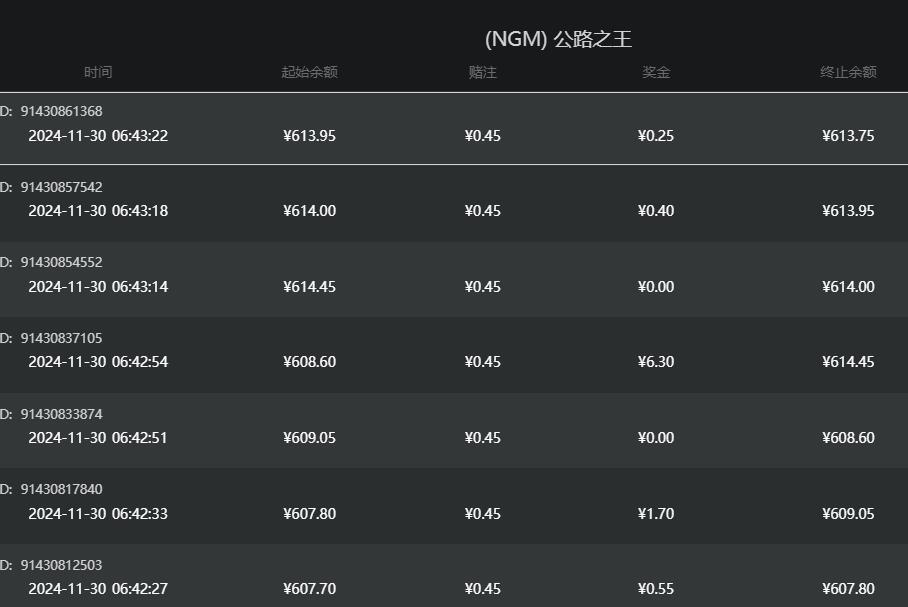This screenshot has height=607, width=908.
Task: Click the (NGM) 公路之王 title
Action: pos(558,39)
